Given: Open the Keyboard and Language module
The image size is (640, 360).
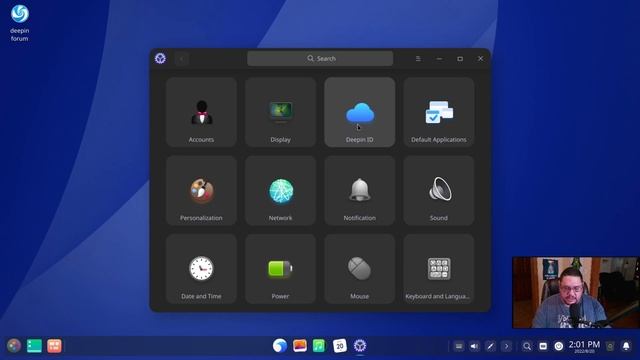Looking at the screenshot, I should [x=439, y=269].
